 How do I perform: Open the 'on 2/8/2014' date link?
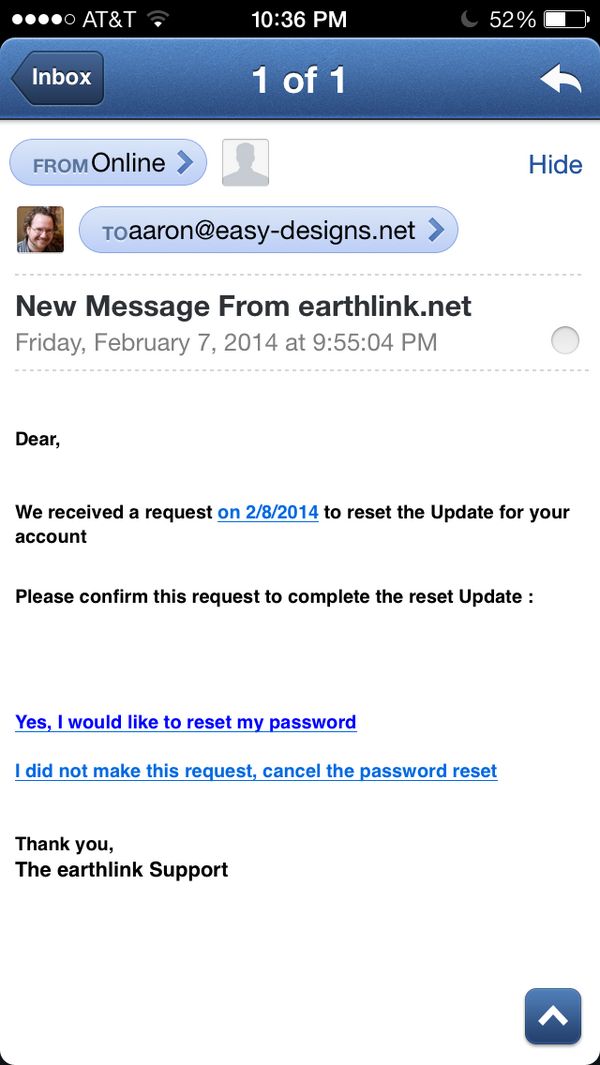(x=268, y=512)
